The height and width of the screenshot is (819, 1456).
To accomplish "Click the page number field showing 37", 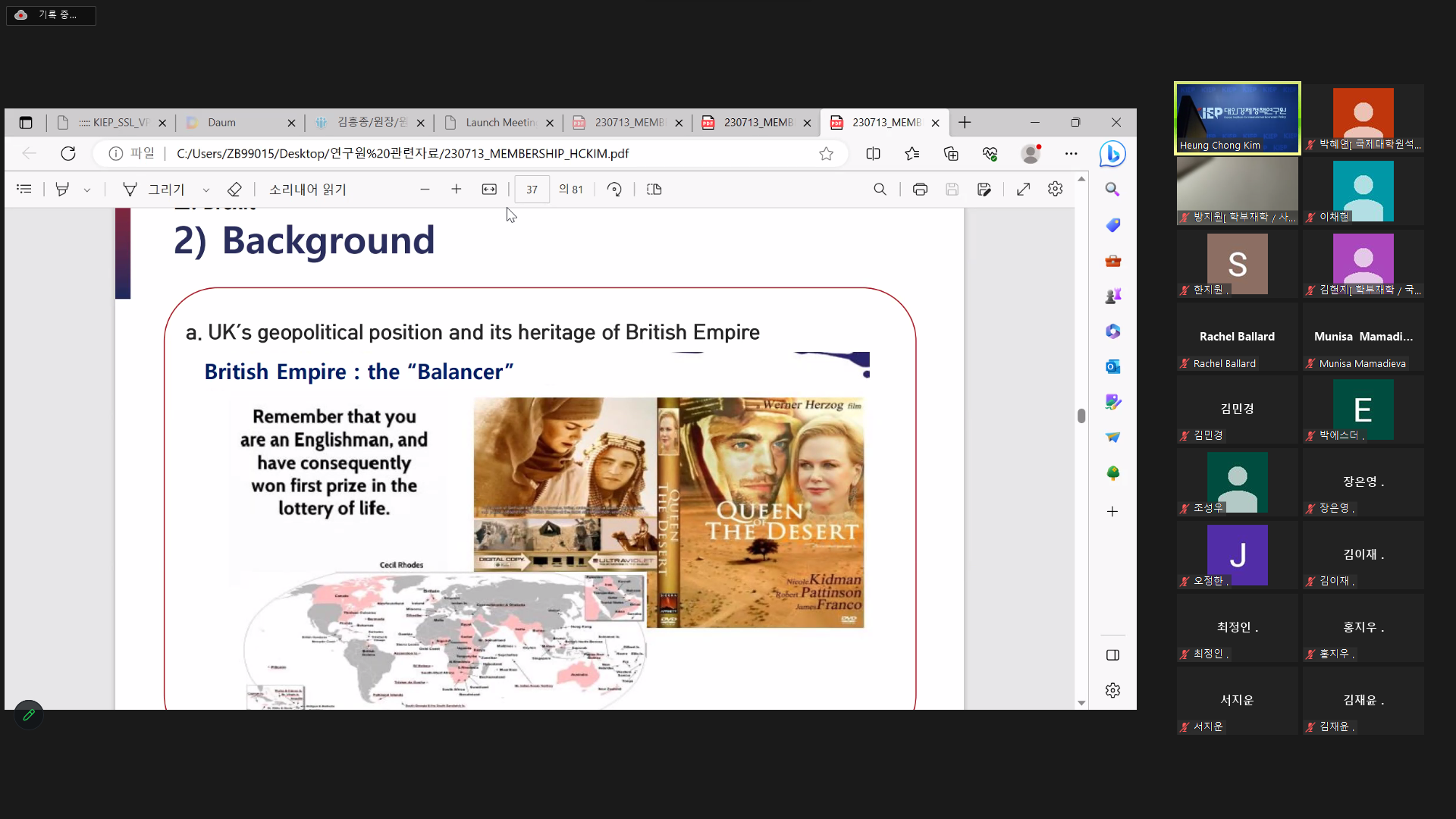I will tap(532, 190).
